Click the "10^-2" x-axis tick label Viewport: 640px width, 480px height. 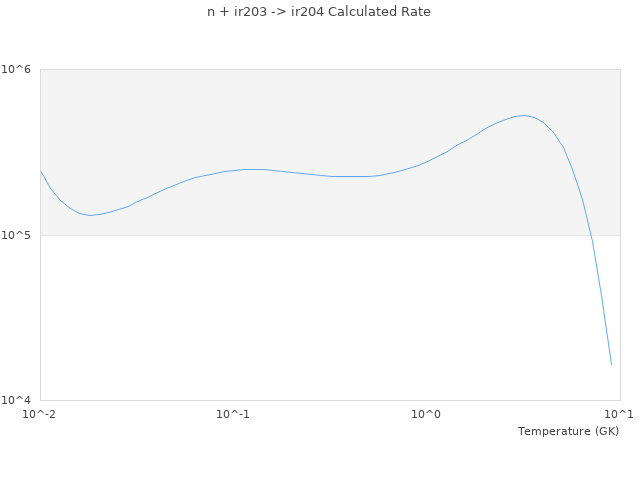pos(40,414)
